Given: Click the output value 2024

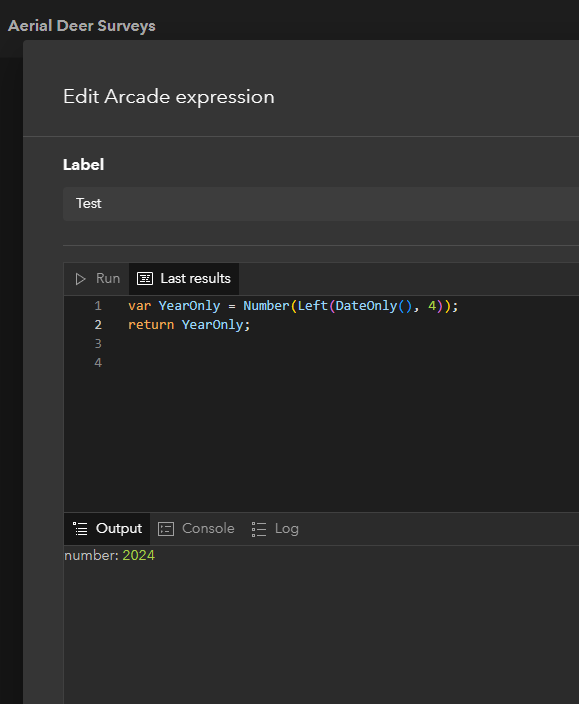Looking at the screenshot, I should 139,556.
